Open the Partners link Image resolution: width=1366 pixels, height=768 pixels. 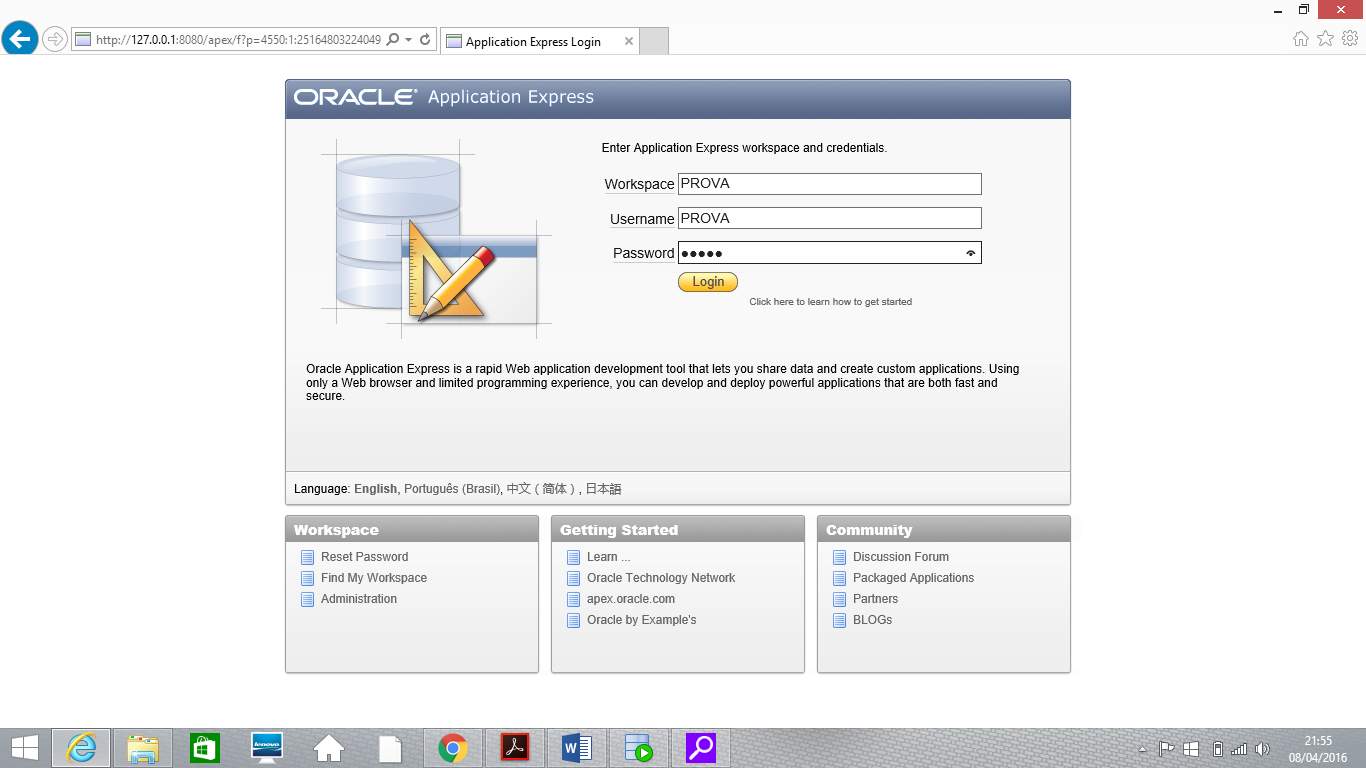coord(875,599)
